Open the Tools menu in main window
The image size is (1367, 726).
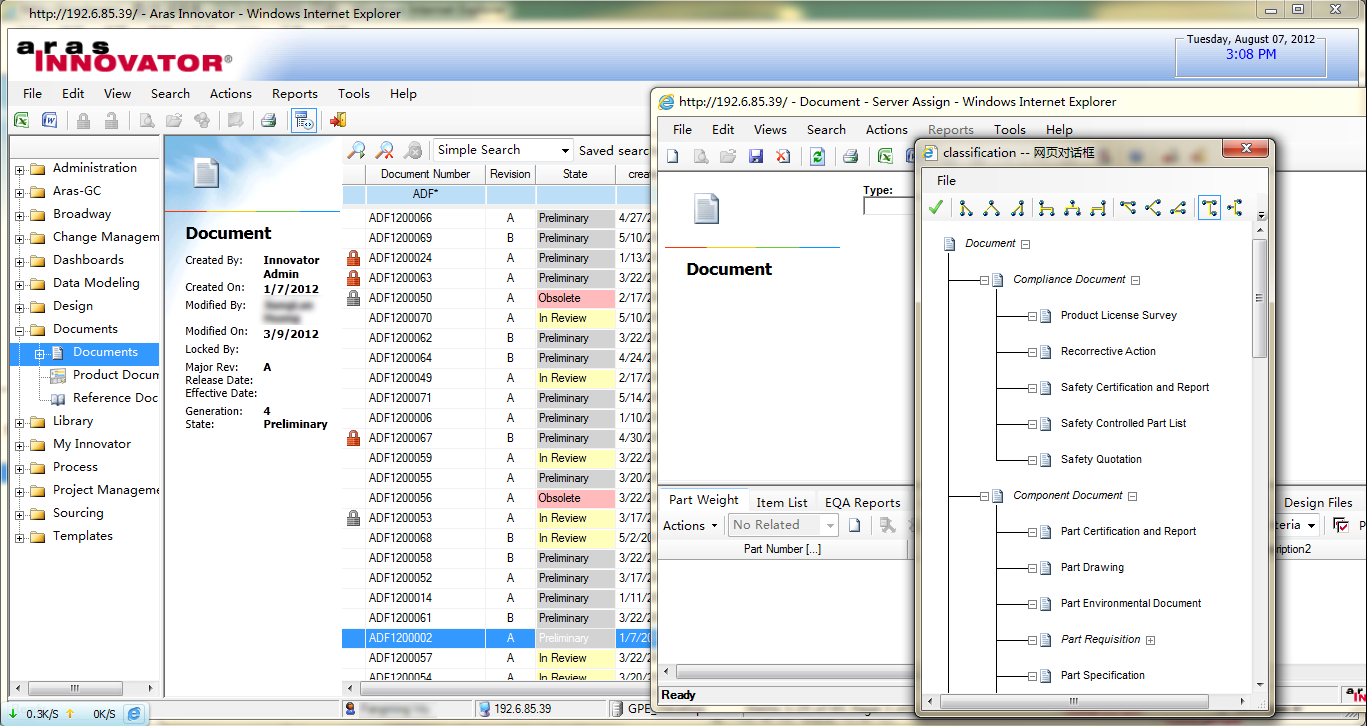353,94
